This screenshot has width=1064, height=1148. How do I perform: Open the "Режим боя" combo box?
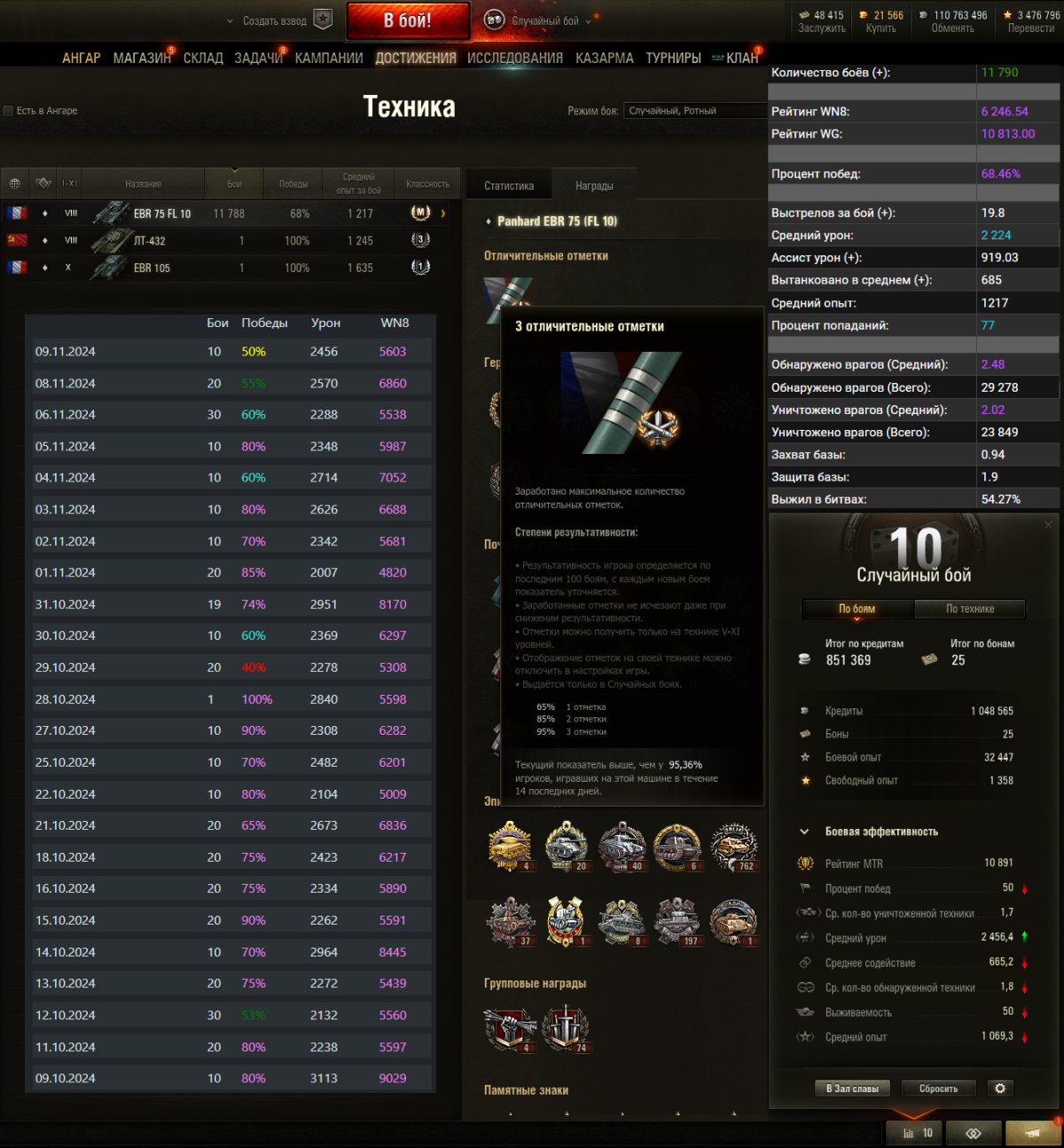click(x=695, y=111)
